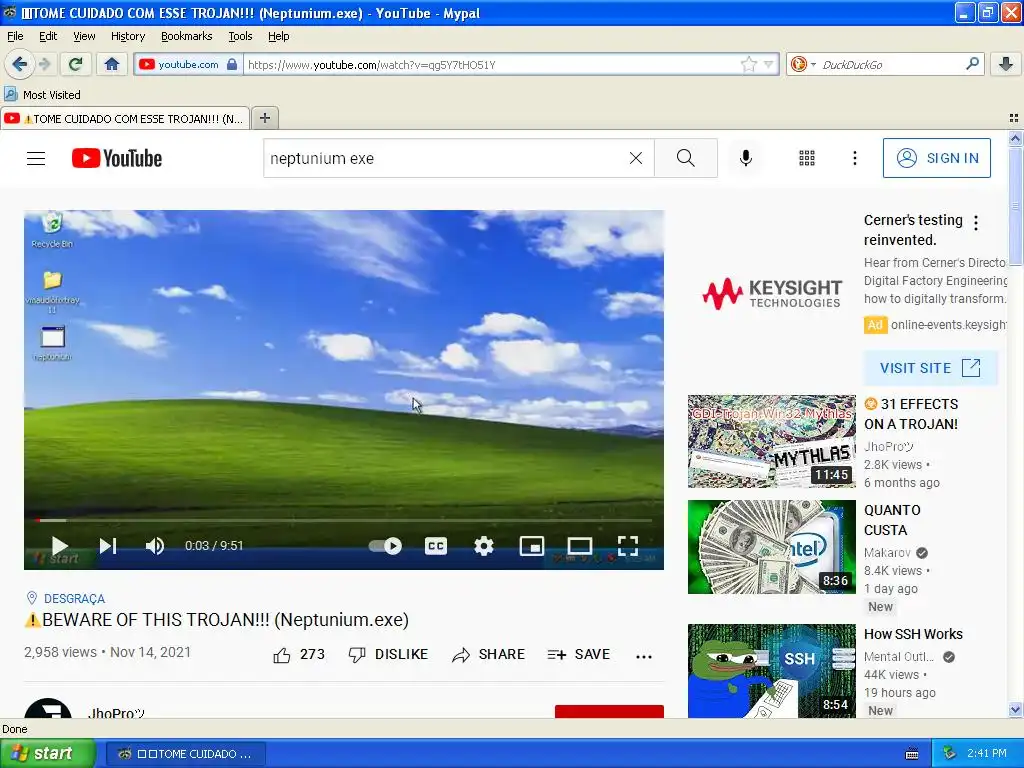Click the SHARE button
This screenshot has height=768, width=1024.
point(488,654)
